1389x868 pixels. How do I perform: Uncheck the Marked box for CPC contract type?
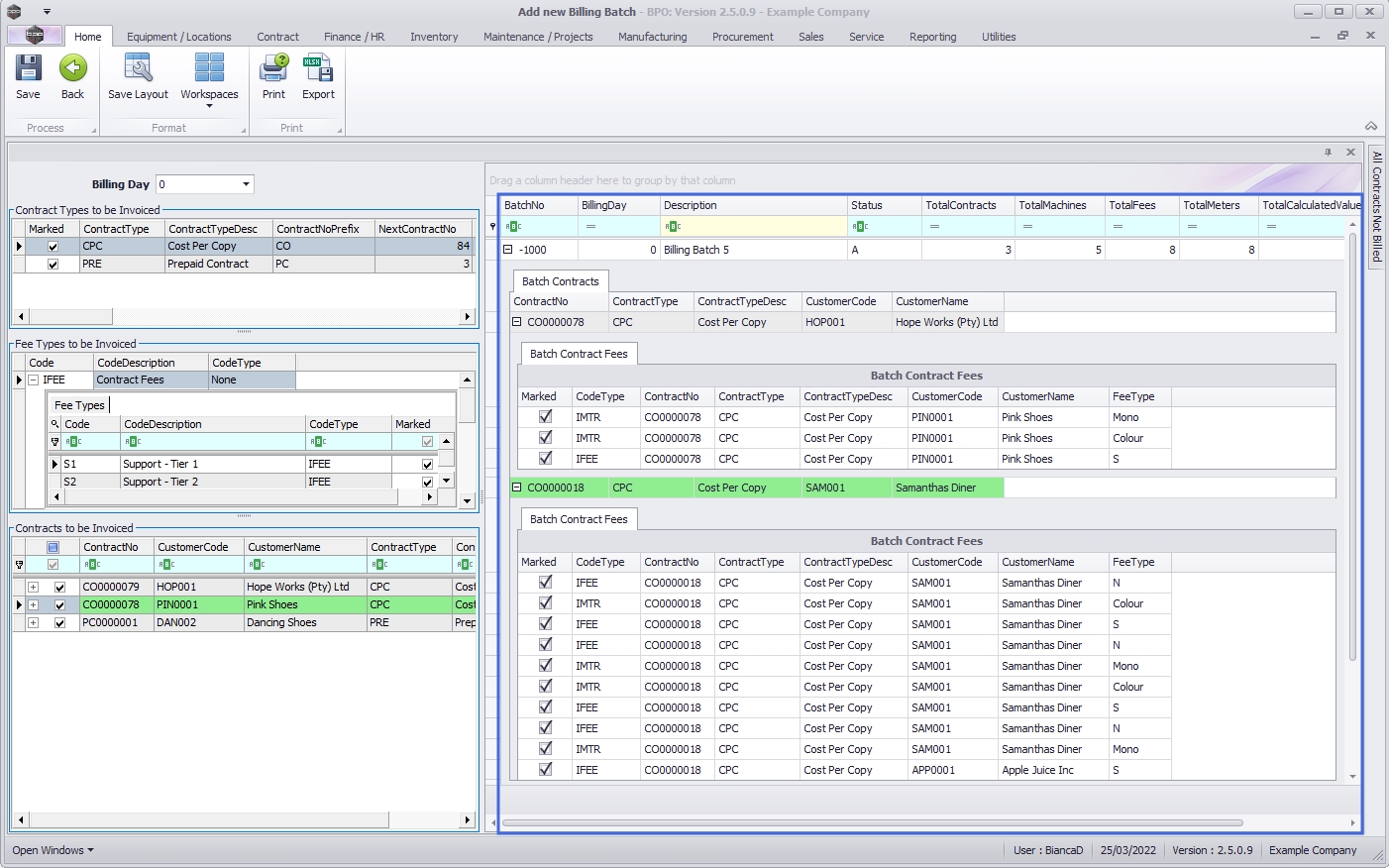point(53,247)
